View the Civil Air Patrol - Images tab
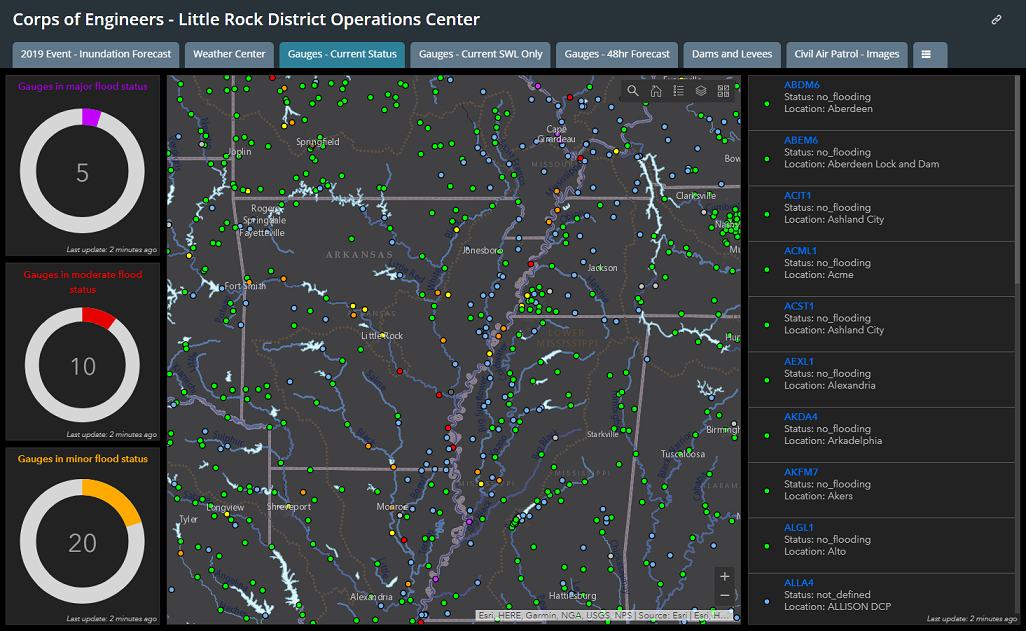 (846, 54)
